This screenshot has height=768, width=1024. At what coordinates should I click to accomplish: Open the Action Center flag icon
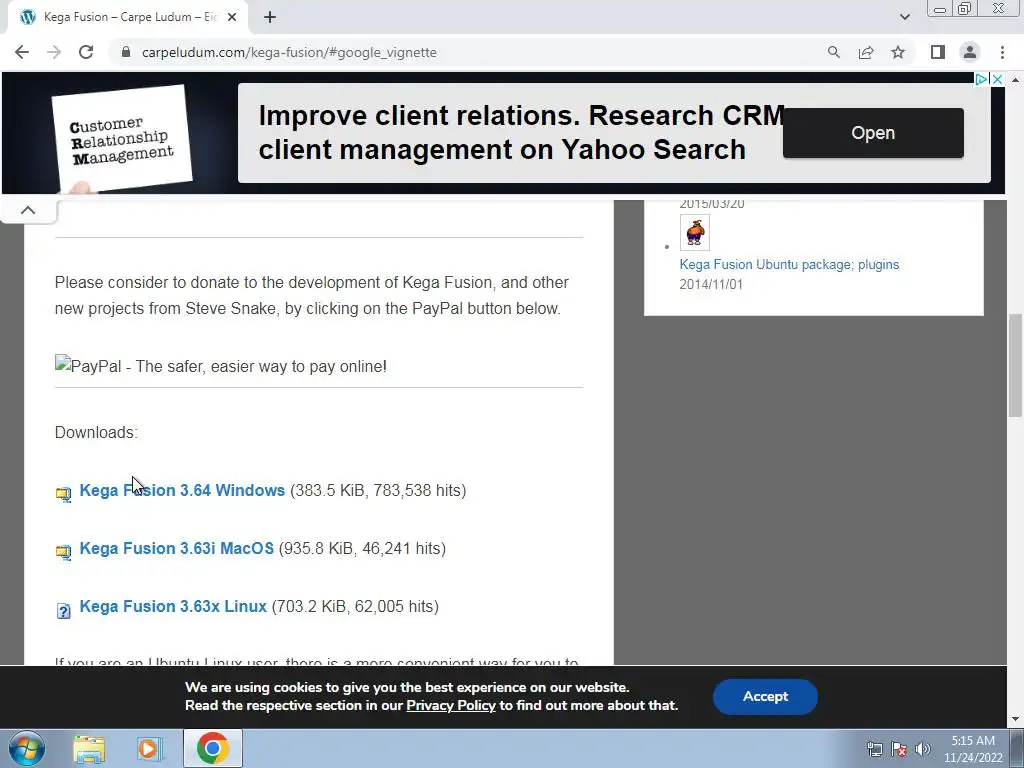pyautogui.click(x=899, y=749)
